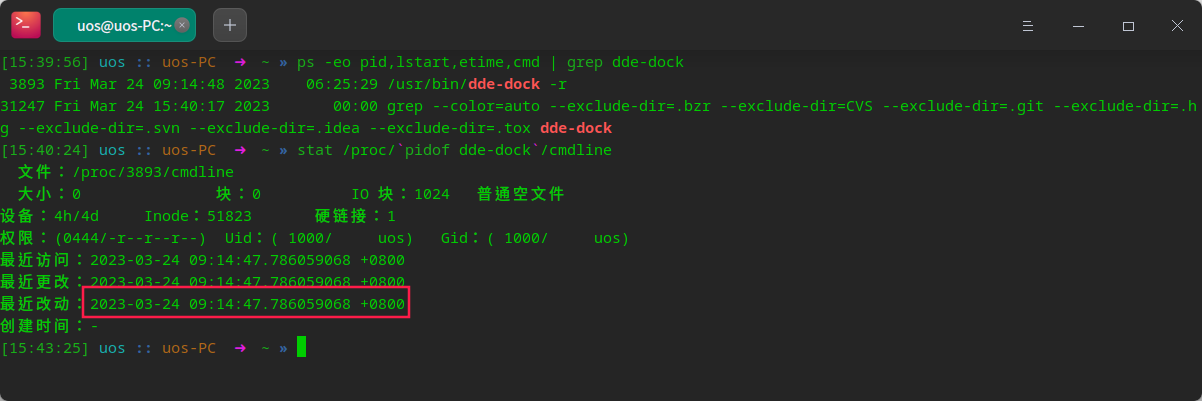
Task: Click the [15:39:56] prompt timestamp
Action: [x=45, y=62]
